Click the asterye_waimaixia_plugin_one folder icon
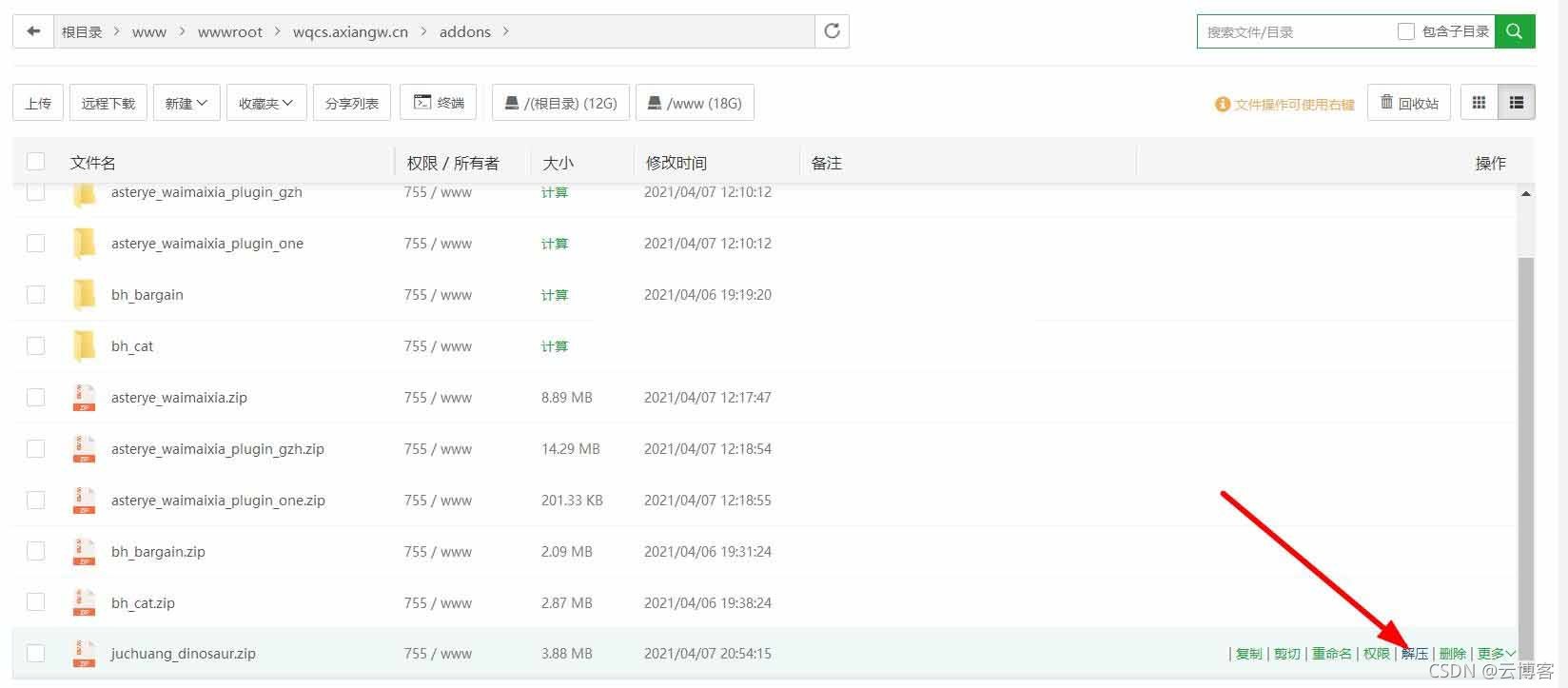The width and height of the screenshot is (1568, 688). pos(84,244)
